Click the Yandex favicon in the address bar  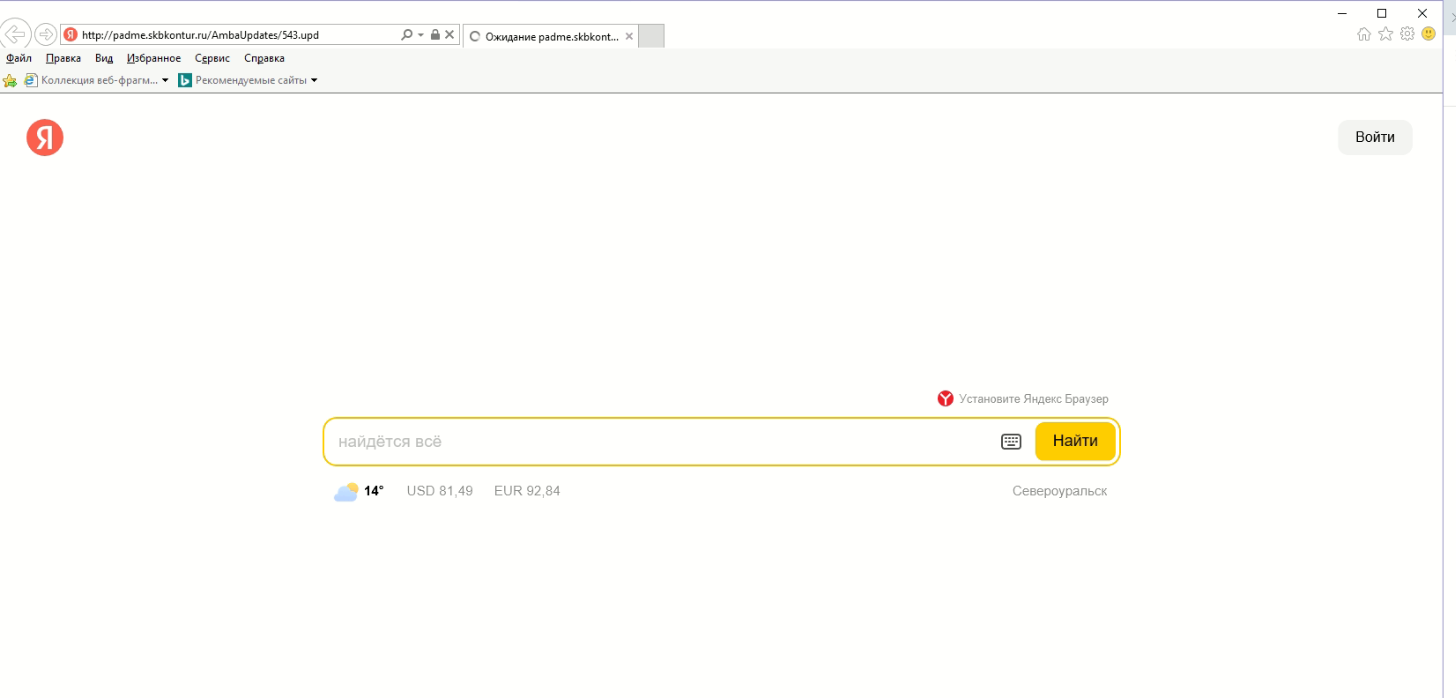(x=70, y=34)
